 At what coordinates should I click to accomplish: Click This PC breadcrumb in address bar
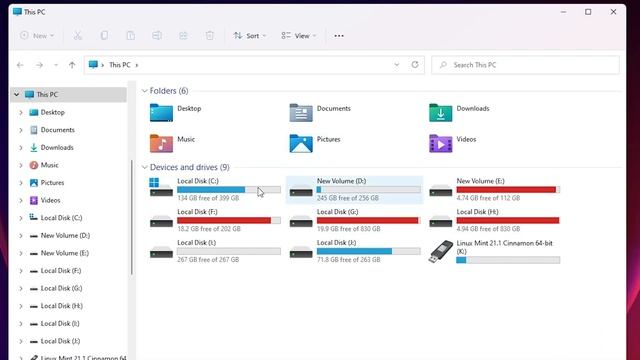[x=120, y=65]
